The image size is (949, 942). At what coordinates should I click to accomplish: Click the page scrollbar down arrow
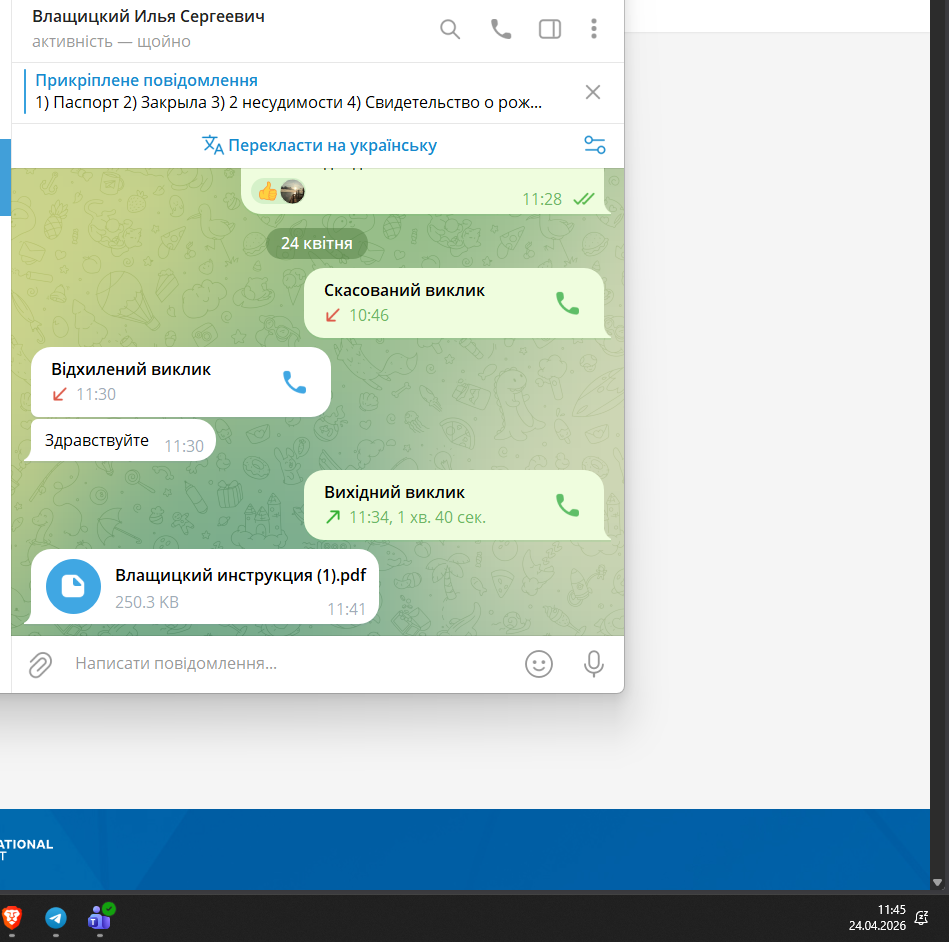(x=938, y=882)
